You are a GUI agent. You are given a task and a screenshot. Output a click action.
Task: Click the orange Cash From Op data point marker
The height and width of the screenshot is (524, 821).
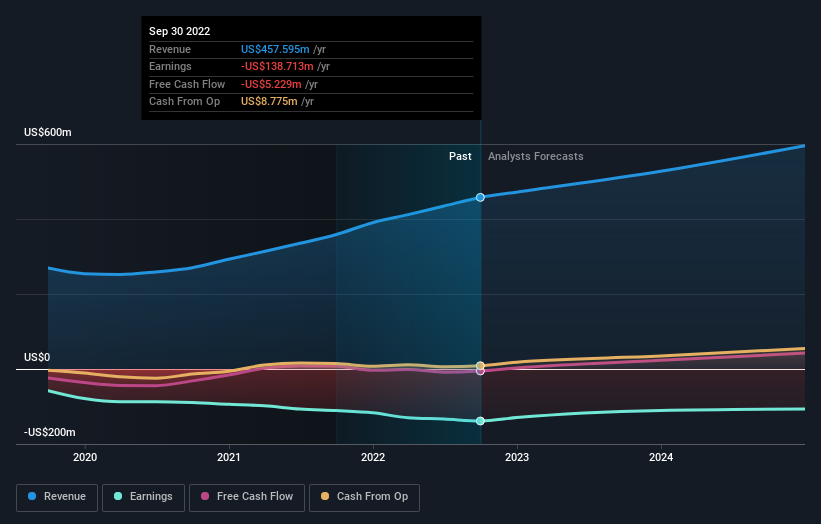coord(480,365)
